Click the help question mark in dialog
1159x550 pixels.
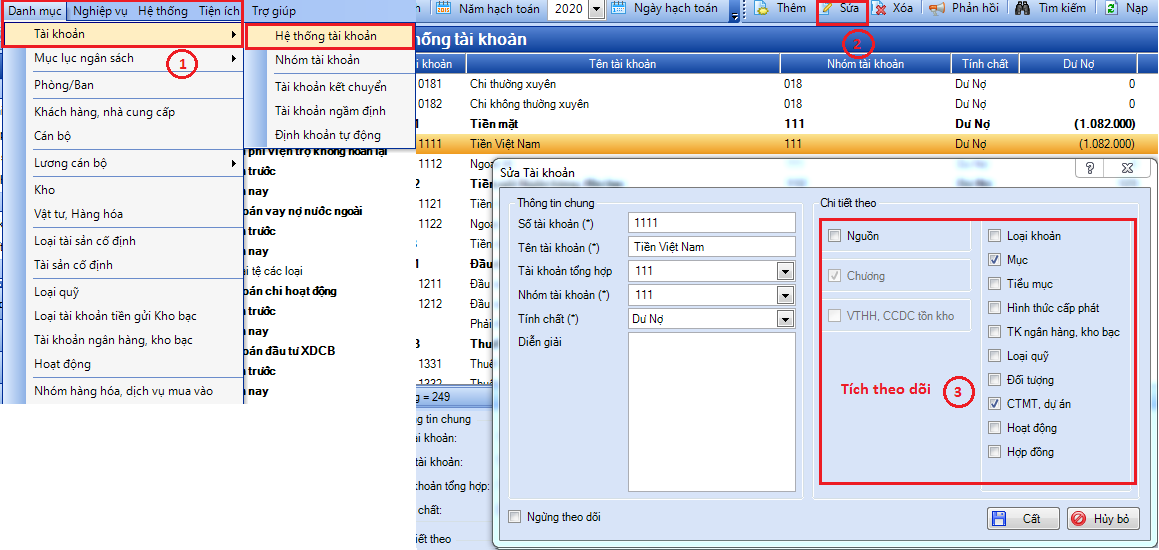click(1090, 169)
